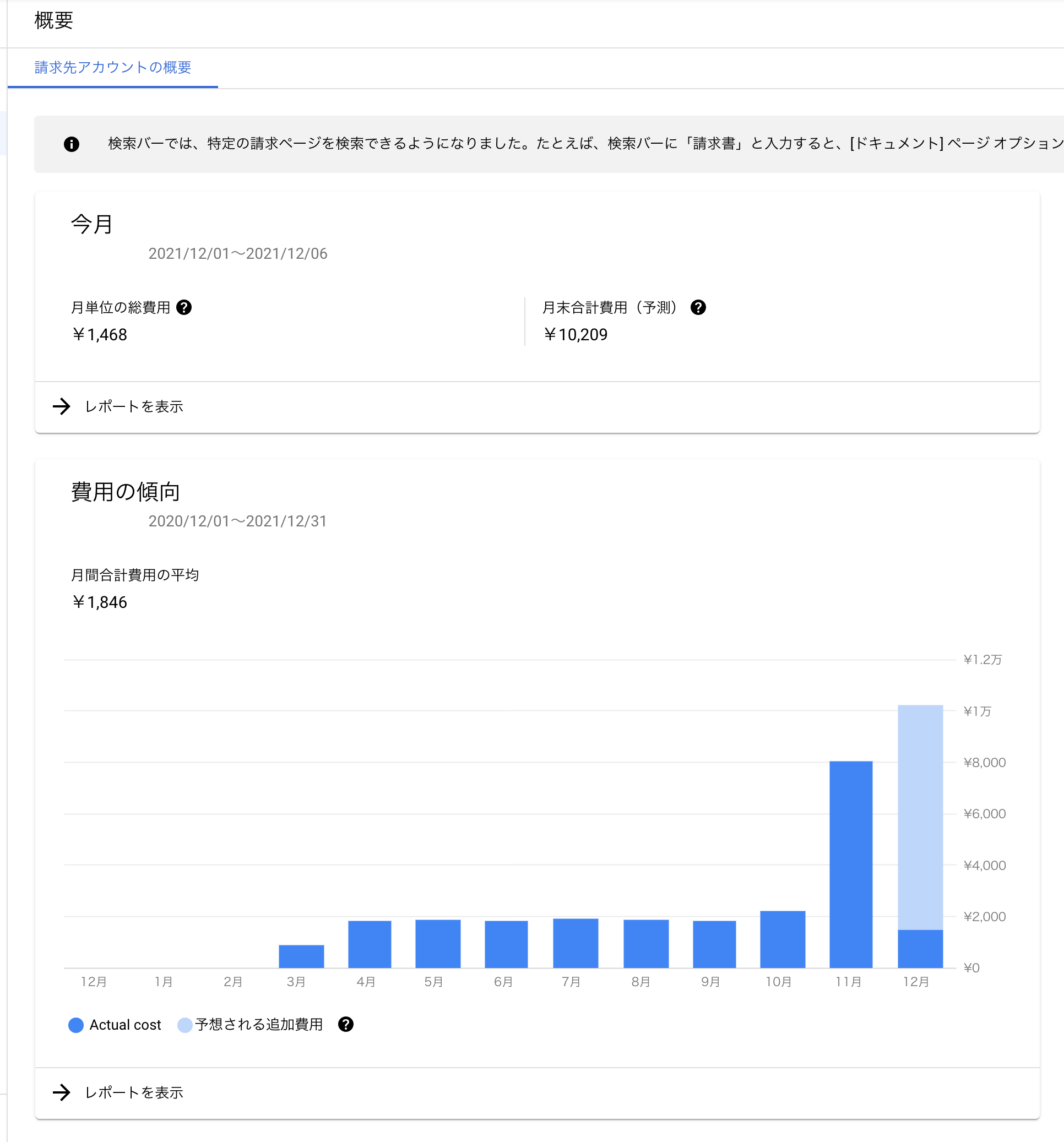Click the 4月 bar in the cost chart
Image resolution: width=1064 pixels, height=1142 pixels.
tap(370, 944)
